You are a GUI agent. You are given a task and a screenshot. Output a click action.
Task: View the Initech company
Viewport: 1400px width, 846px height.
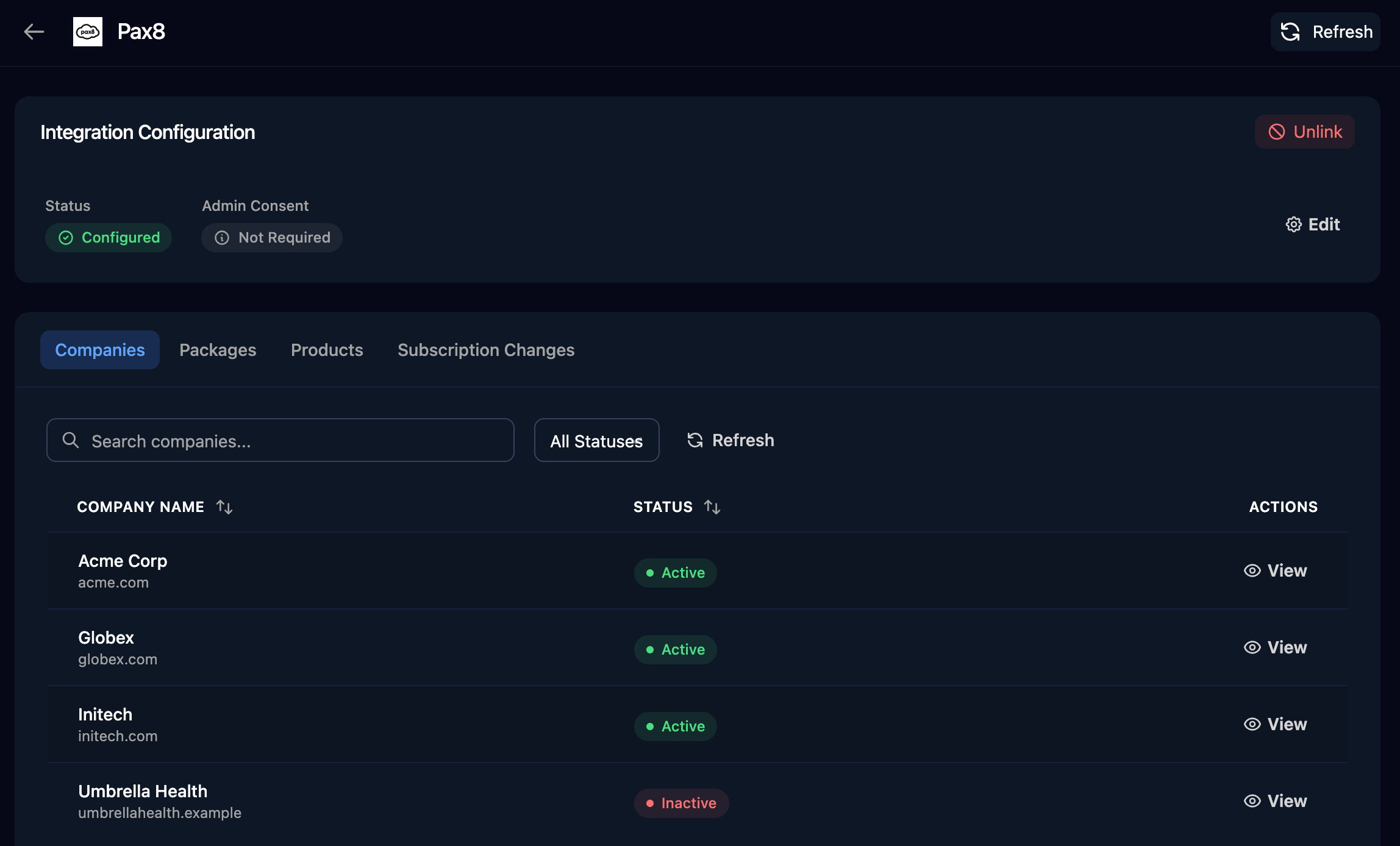[1275, 724]
